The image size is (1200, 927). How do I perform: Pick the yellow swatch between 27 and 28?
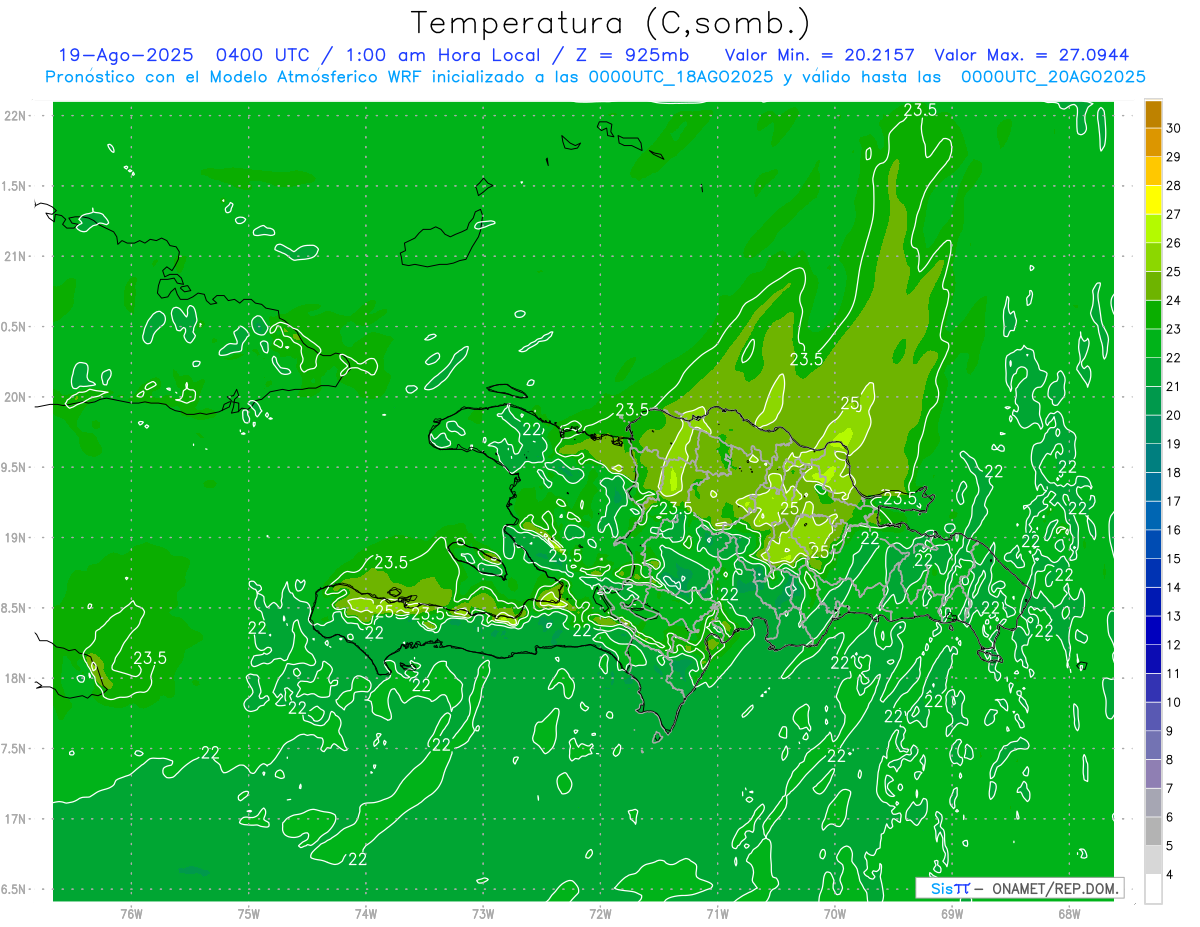(x=1153, y=200)
